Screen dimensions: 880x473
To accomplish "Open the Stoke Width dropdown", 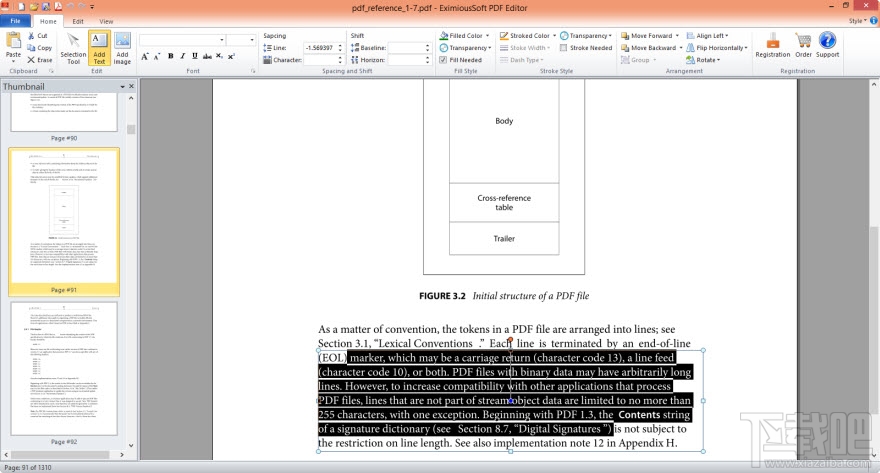I will click(x=525, y=48).
